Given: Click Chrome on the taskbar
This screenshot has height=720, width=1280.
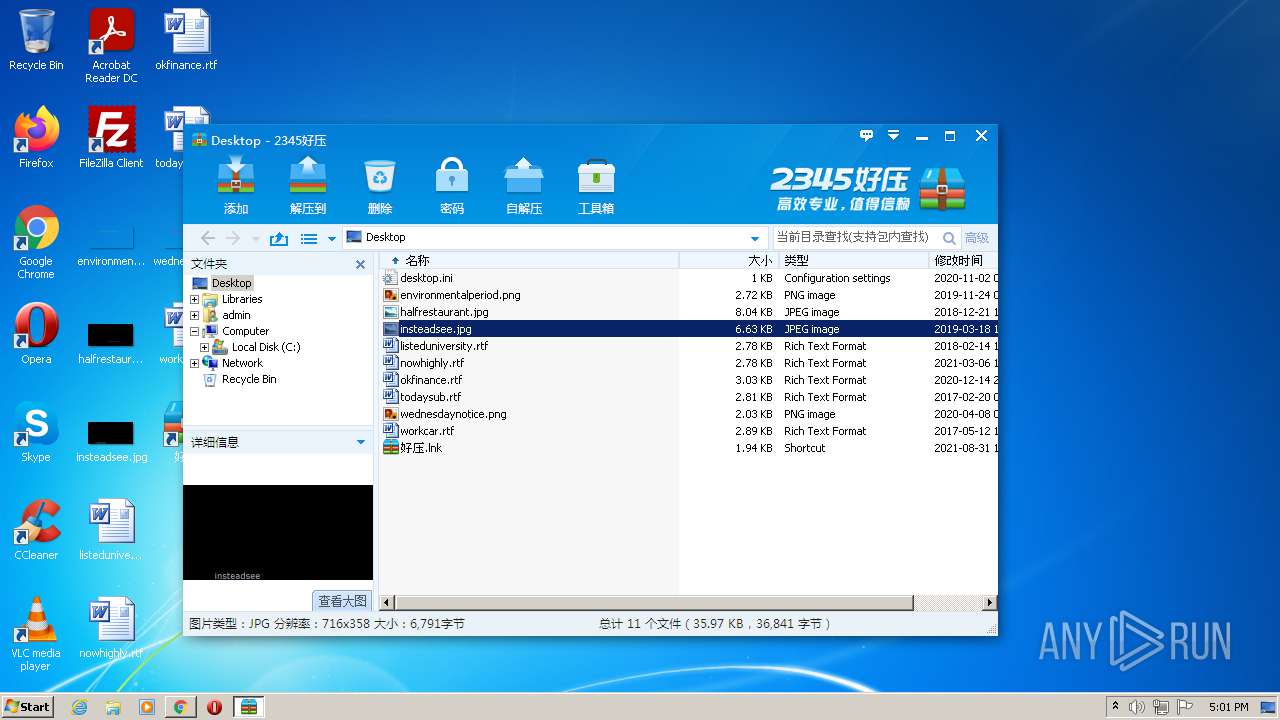Looking at the screenshot, I should pyautogui.click(x=180, y=707).
